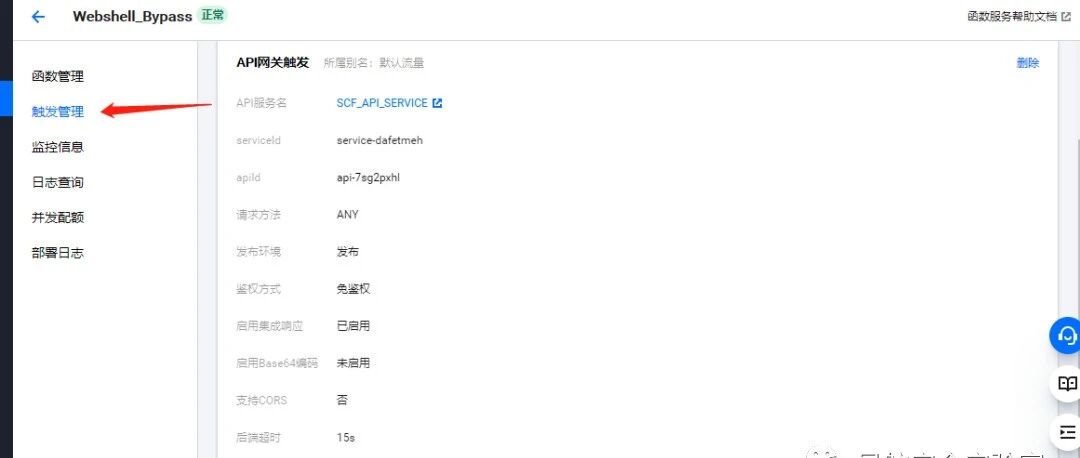The height and width of the screenshot is (458, 1080).
Task: Open the external link icon beside SCF_API_SERVICE
Action: click(437, 103)
